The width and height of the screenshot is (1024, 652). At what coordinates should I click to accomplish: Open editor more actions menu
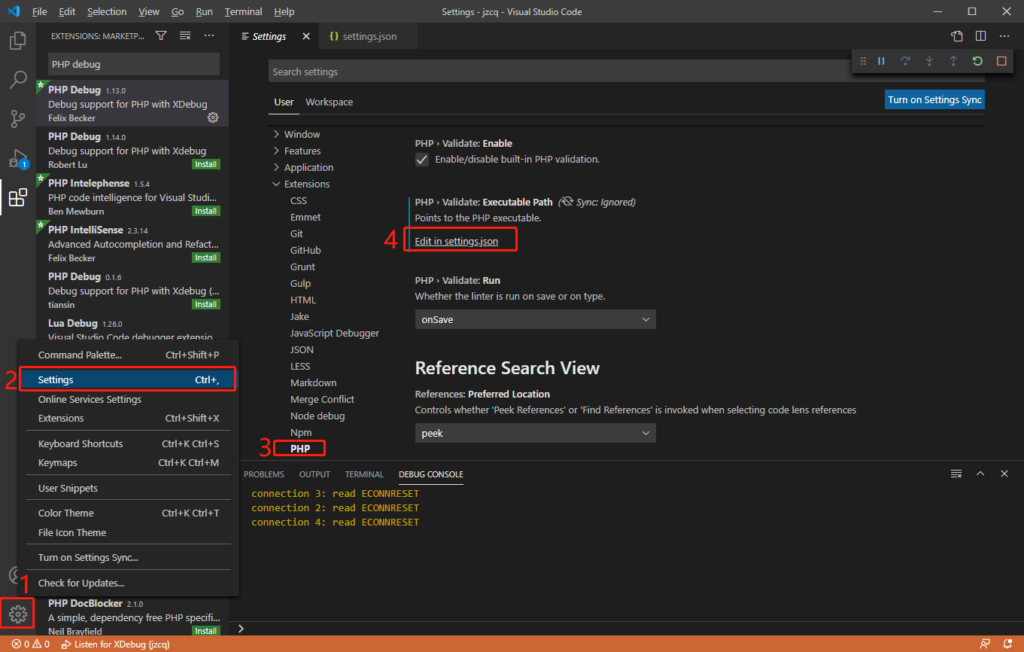(1004, 36)
